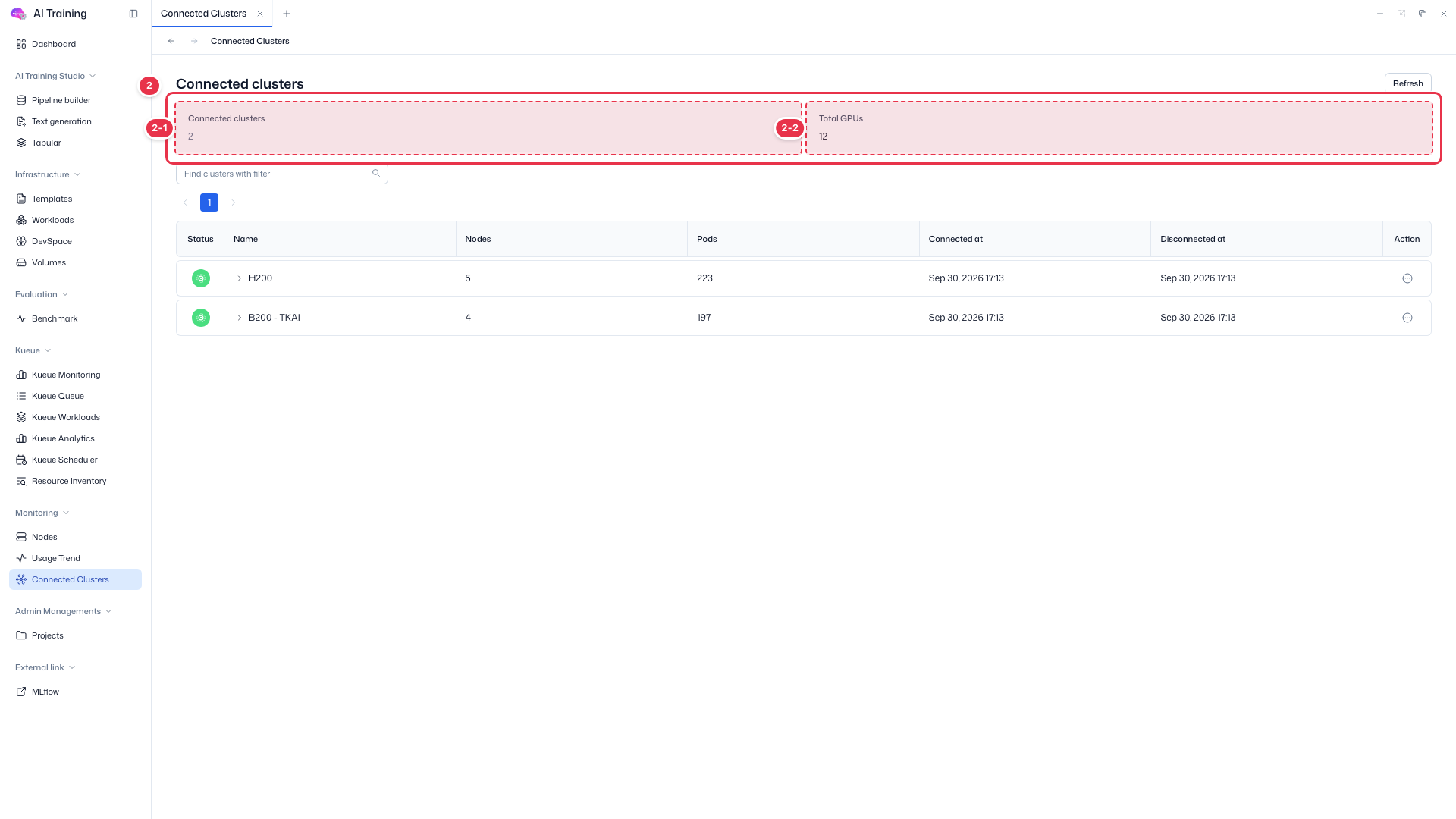Screen dimensions: 1456x819
Task: Open Kueue Analytics
Action: pos(75,438)
